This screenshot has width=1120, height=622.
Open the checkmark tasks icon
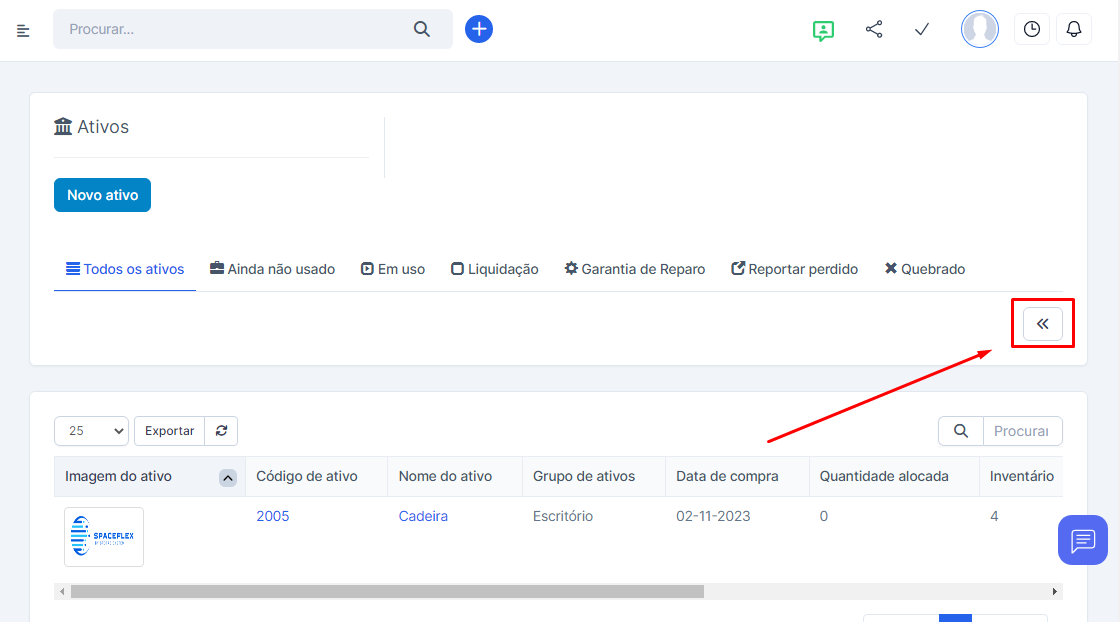point(922,30)
